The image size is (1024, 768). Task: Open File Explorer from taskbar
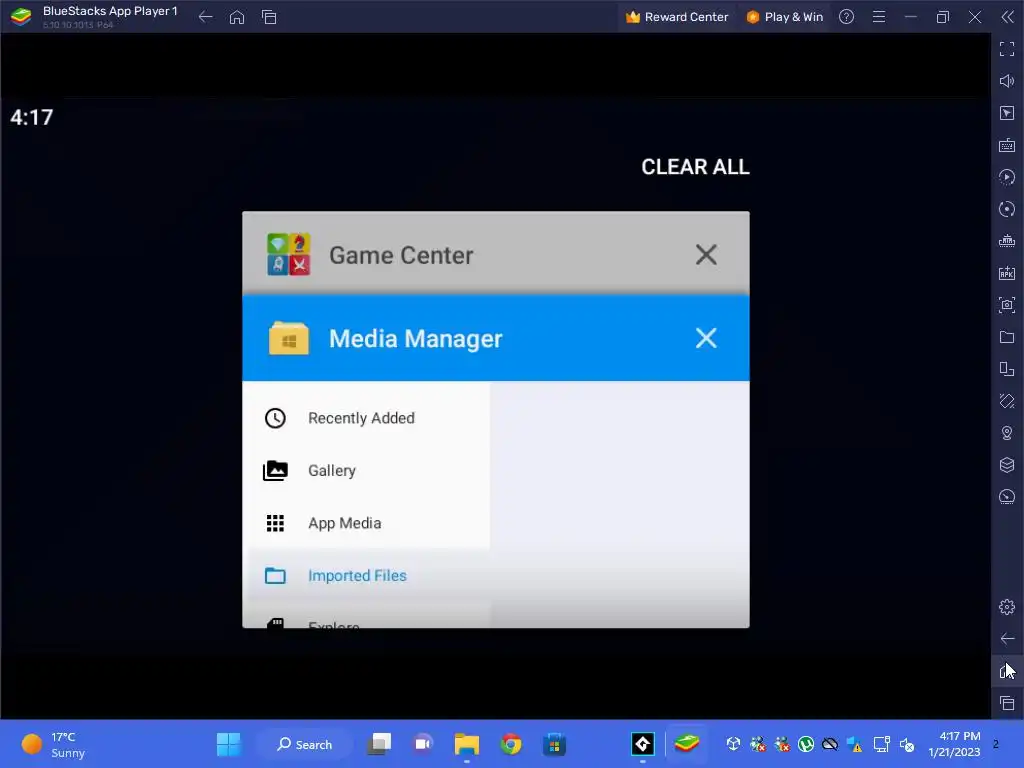466,744
